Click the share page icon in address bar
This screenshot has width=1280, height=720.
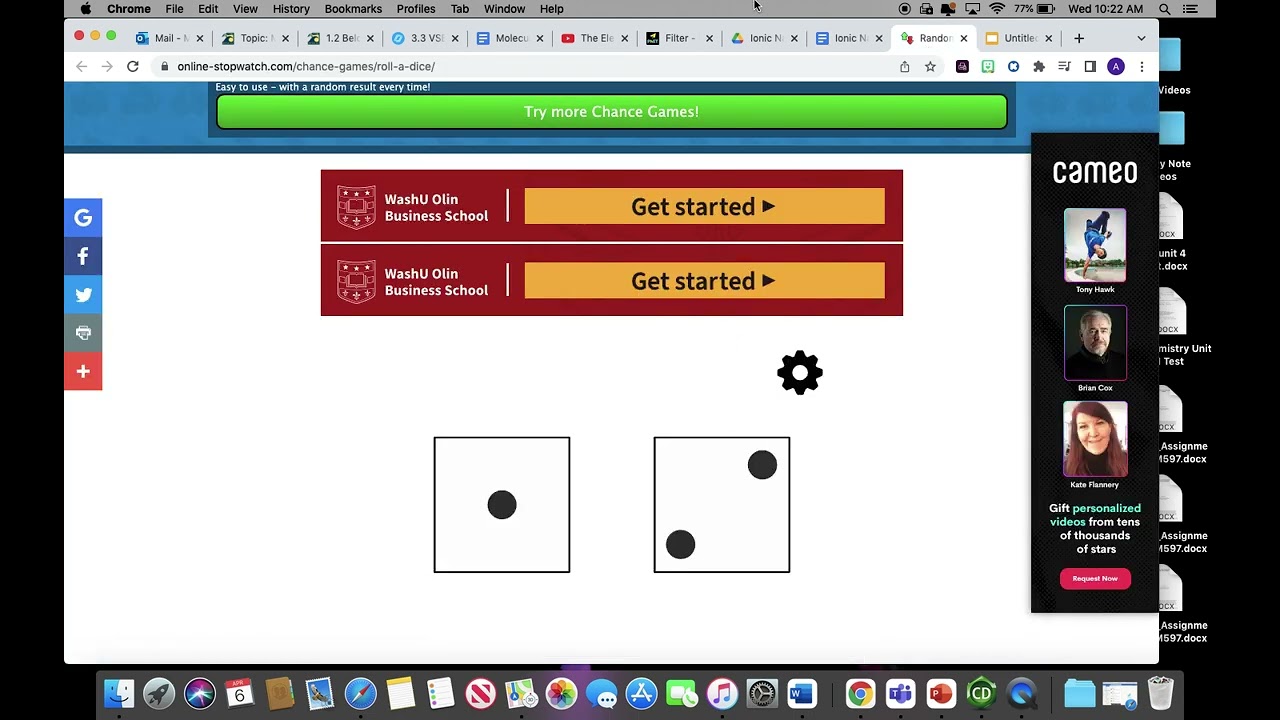point(905,66)
